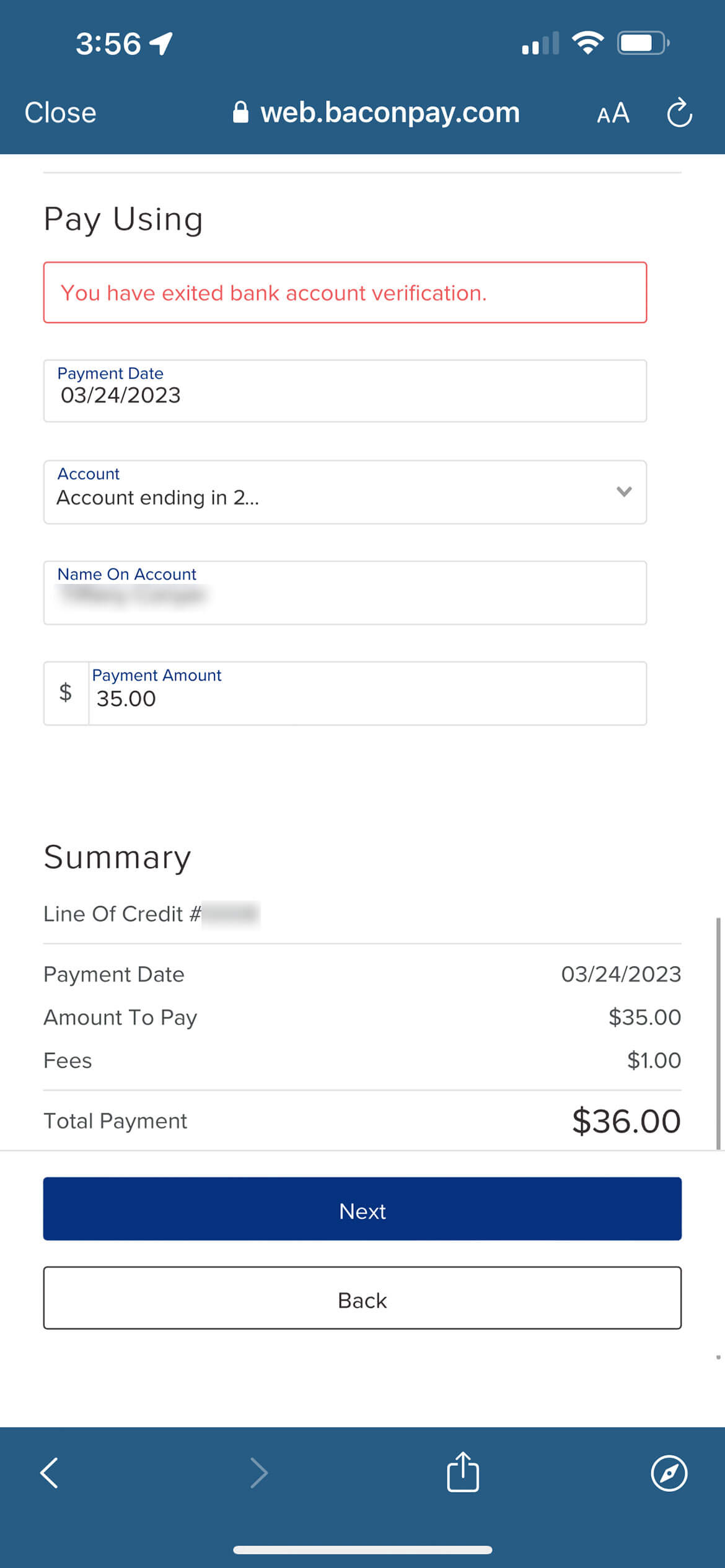Image resolution: width=725 pixels, height=1568 pixels.
Task: Tap the Wi-Fi status icon
Action: (x=587, y=43)
